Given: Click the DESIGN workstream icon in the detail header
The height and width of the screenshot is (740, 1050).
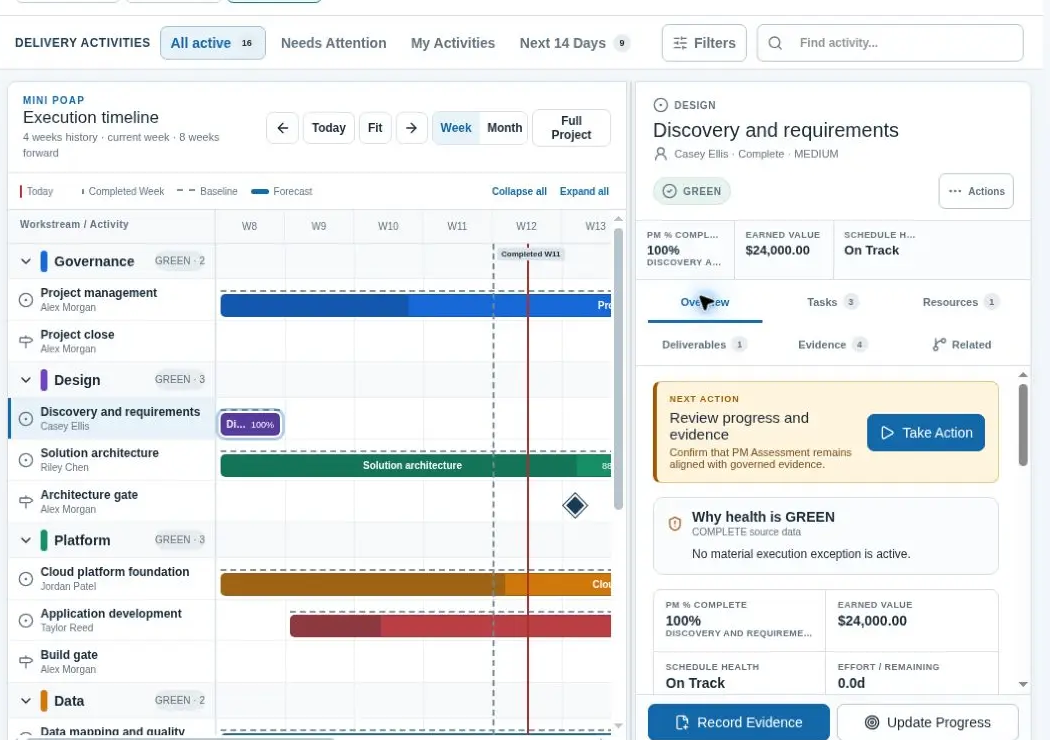Looking at the screenshot, I should click(660, 105).
